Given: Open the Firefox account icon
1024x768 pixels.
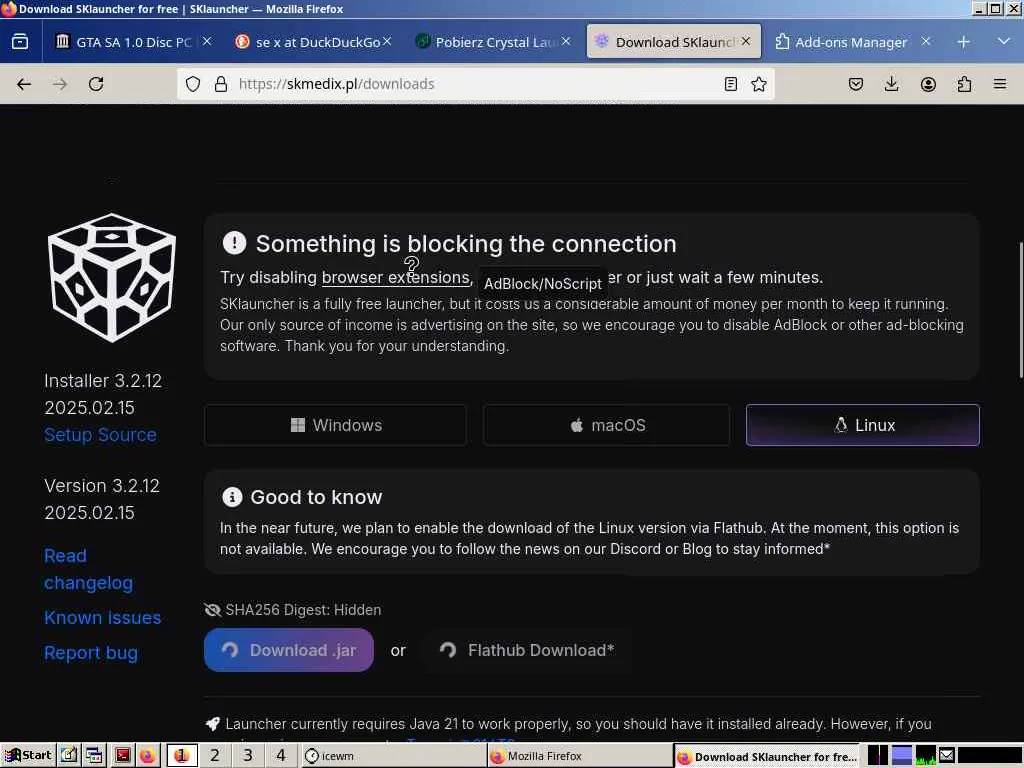Looking at the screenshot, I should click(928, 84).
